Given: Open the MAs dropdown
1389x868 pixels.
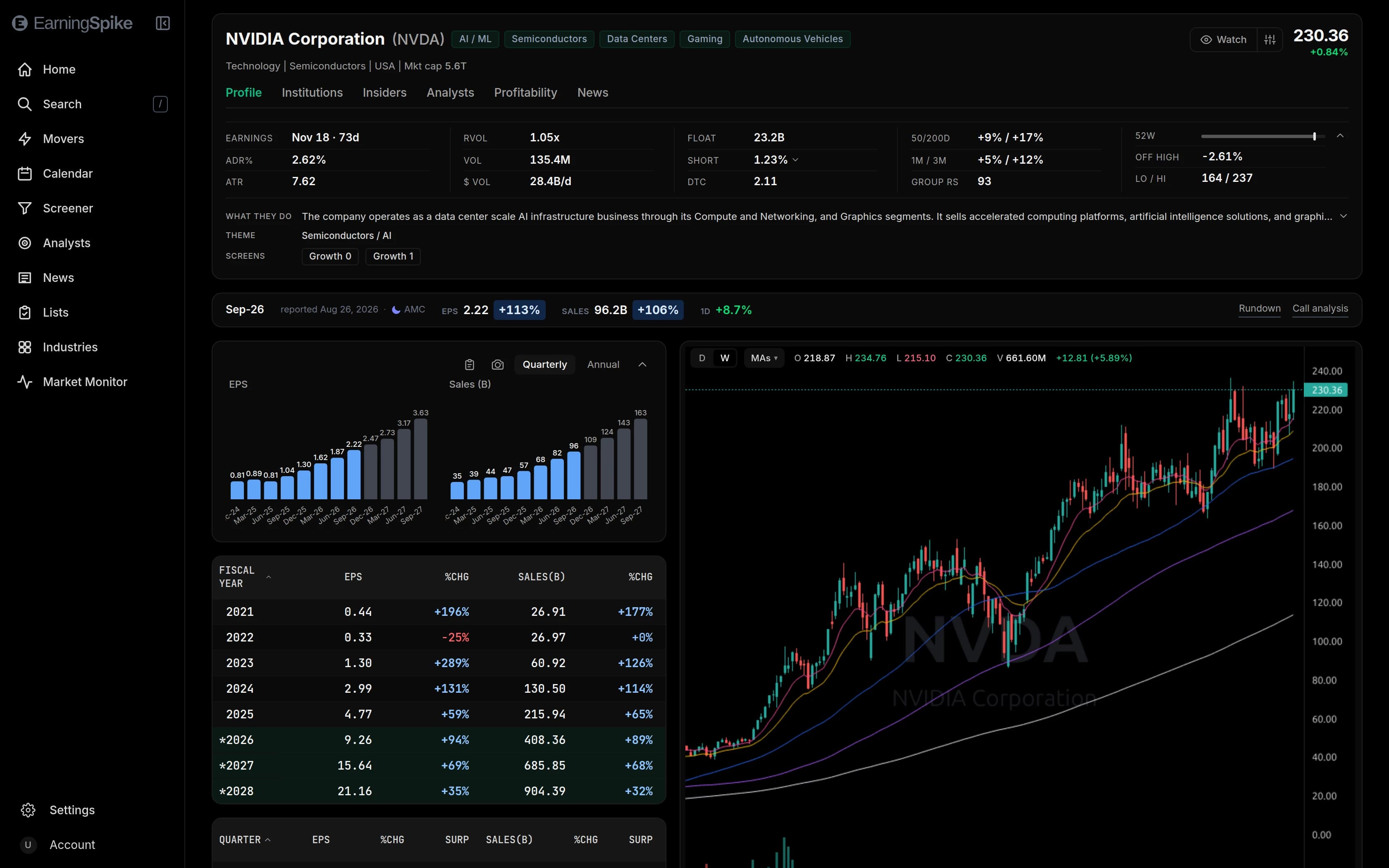Looking at the screenshot, I should [764, 358].
